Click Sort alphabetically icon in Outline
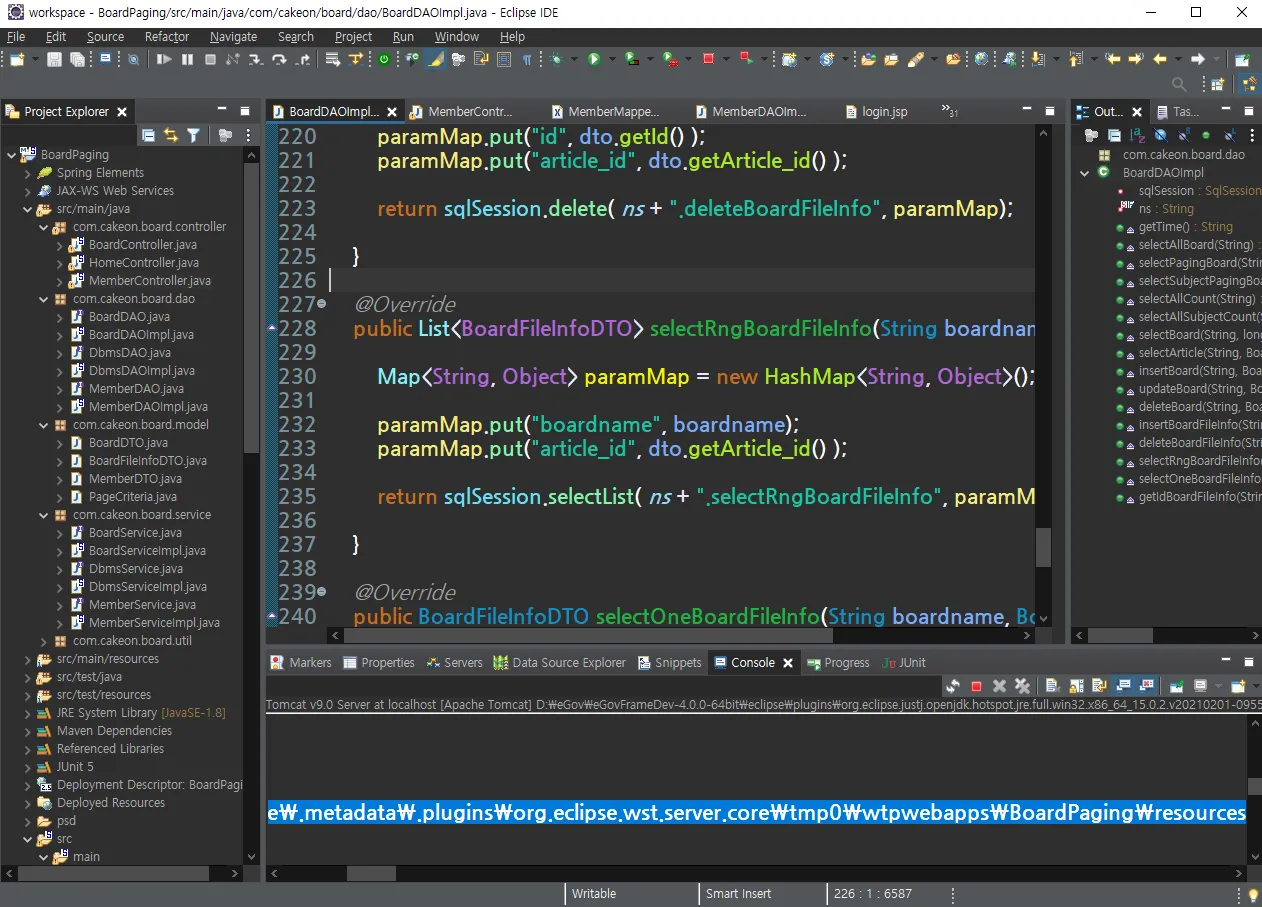The height and width of the screenshot is (907, 1262). (1137, 136)
